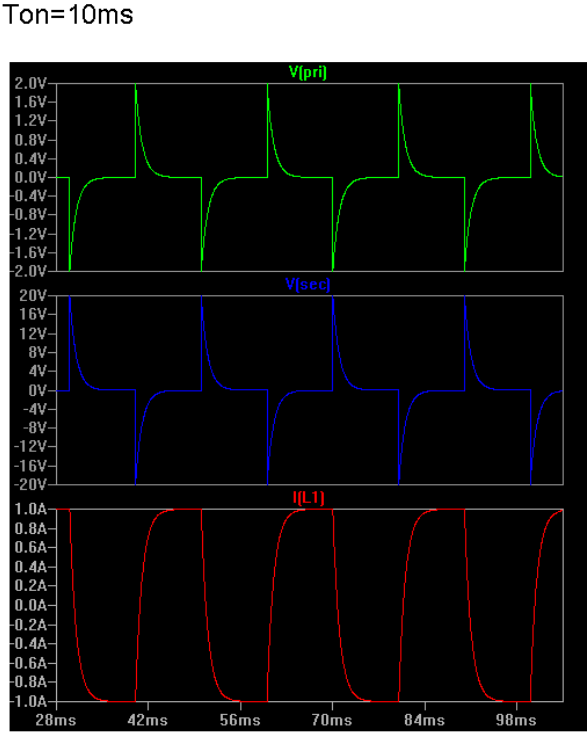Click the 2.0V tick on V(pri) axis

tap(31, 84)
